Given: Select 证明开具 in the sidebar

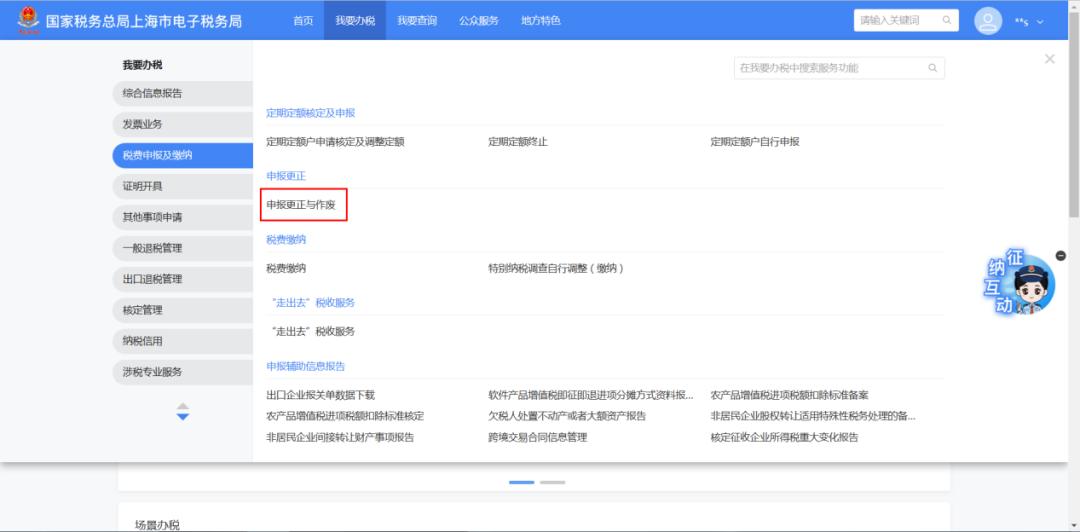Looking at the screenshot, I should (x=142, y=186).
